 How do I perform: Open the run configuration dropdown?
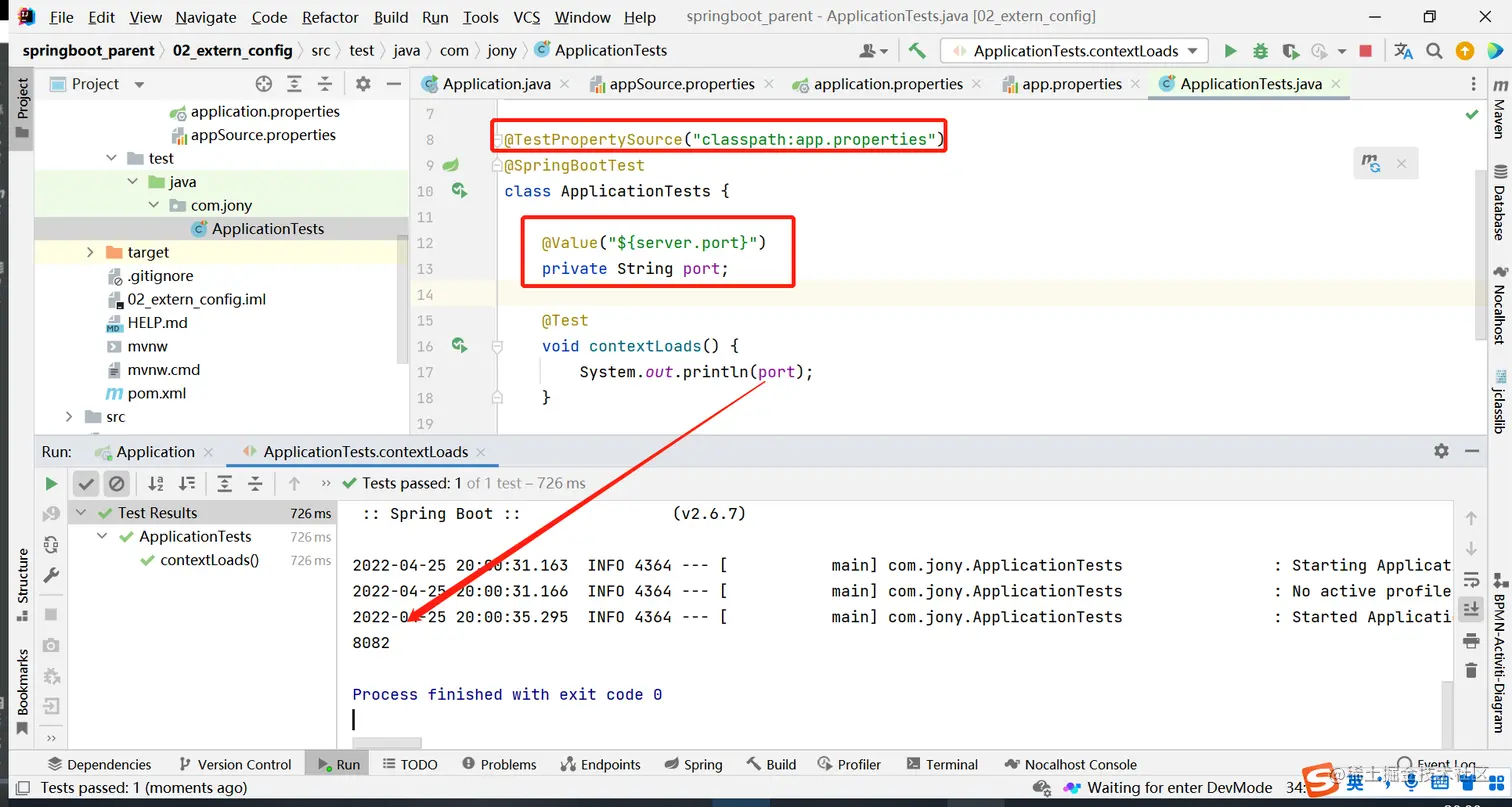tap(1075, 51)
